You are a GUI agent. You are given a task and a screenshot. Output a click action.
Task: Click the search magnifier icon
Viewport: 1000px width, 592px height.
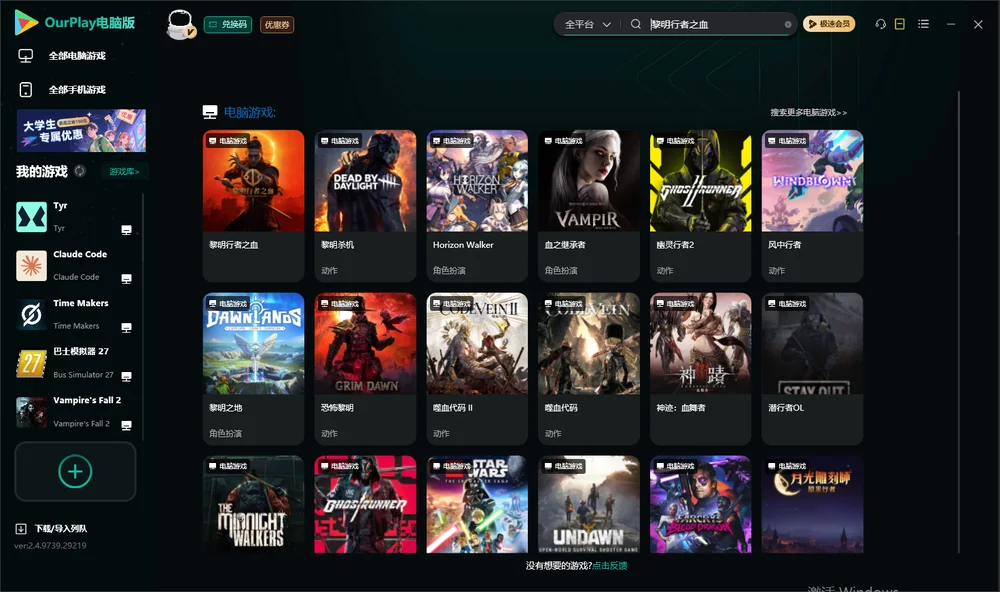click(636, 24)
